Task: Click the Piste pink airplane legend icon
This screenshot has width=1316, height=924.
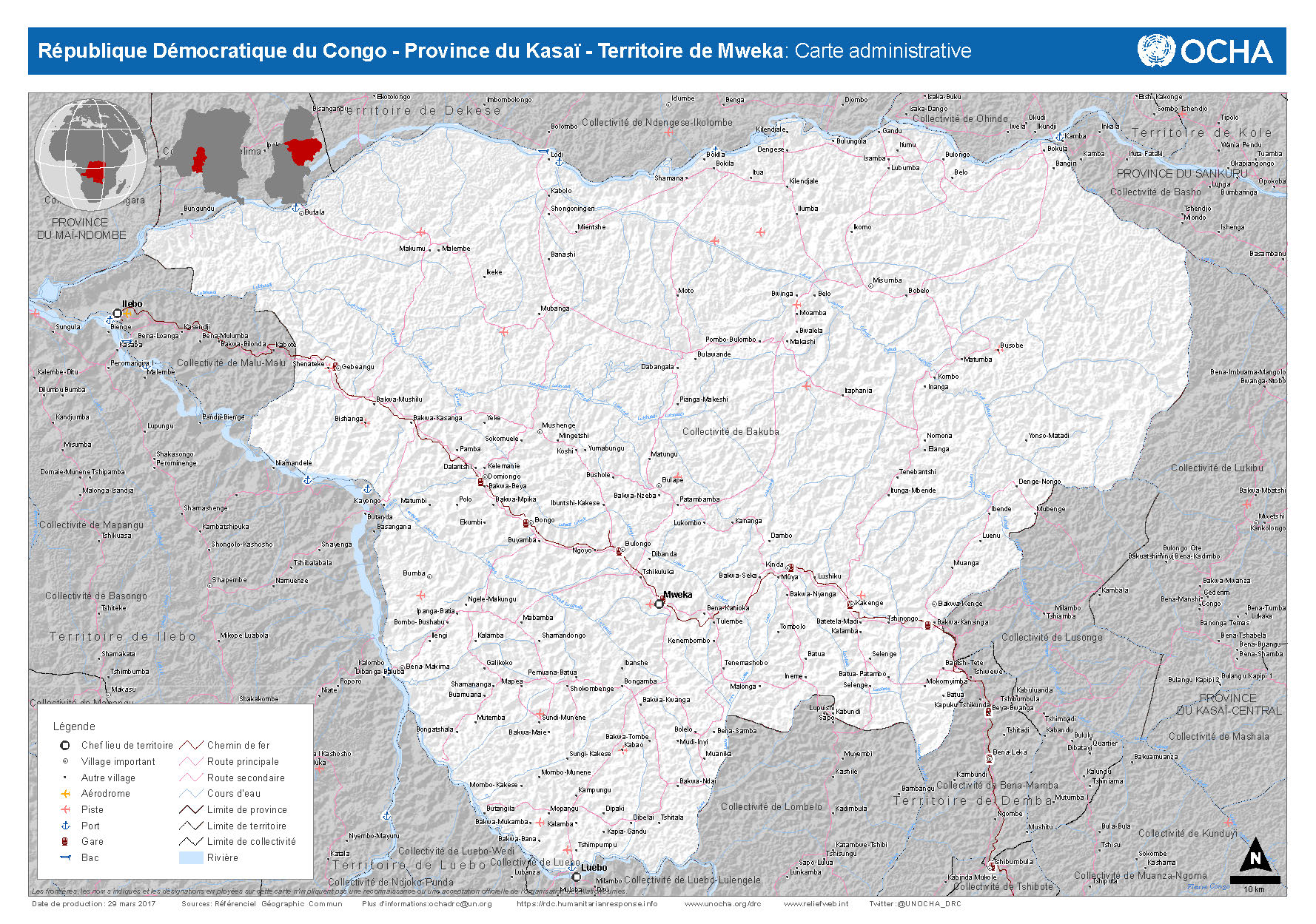Action: coord(65,809)
